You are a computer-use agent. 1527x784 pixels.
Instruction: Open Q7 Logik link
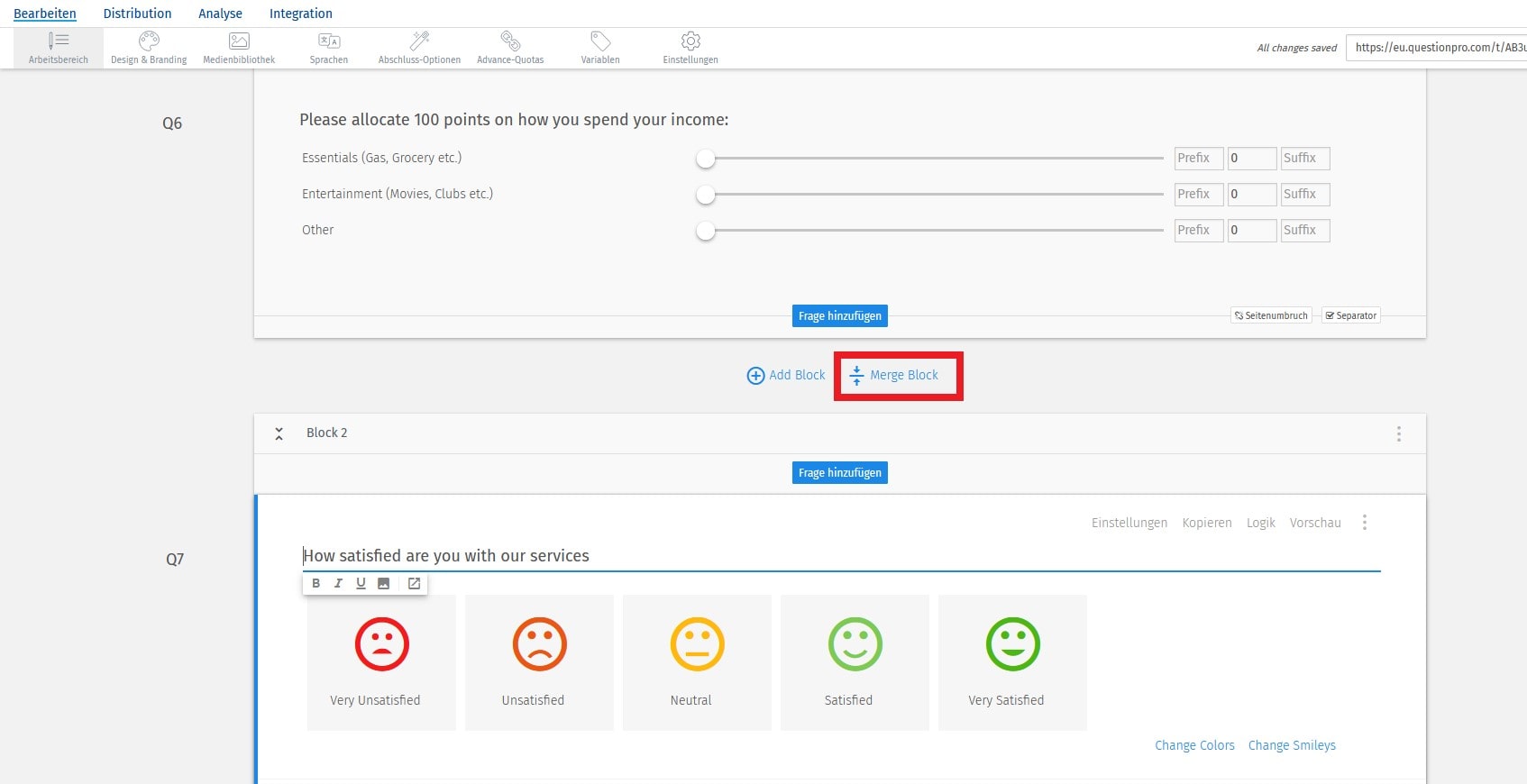point(1261,523)
